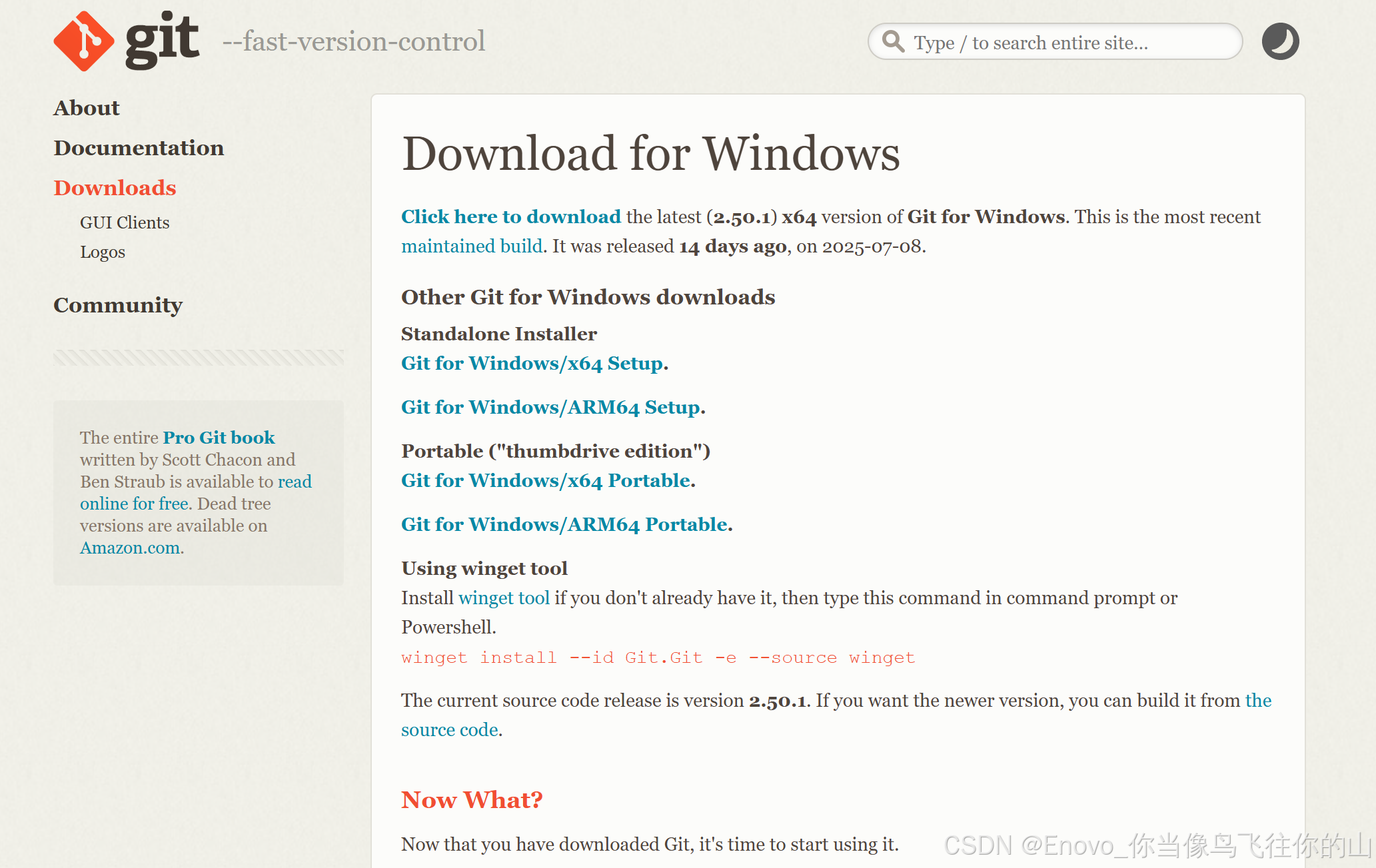Click the '--fast-version-control' tagline

coord(354,41)
